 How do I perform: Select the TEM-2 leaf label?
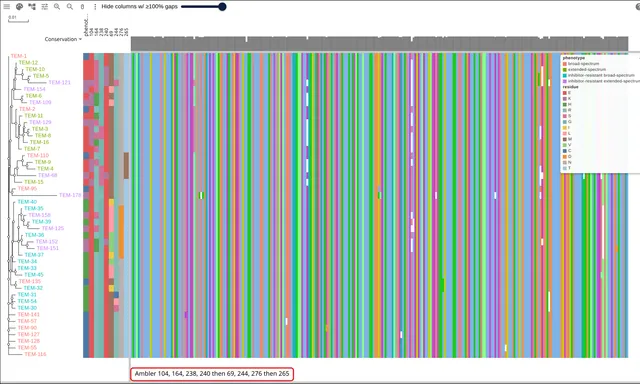pos(27,109)
